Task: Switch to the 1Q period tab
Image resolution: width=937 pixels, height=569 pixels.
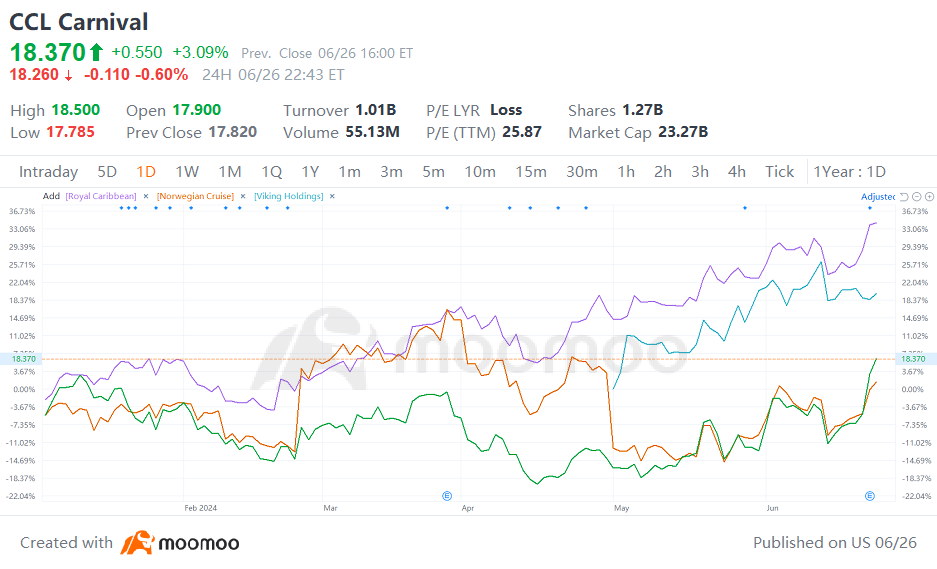Action: tap(271, 172)
